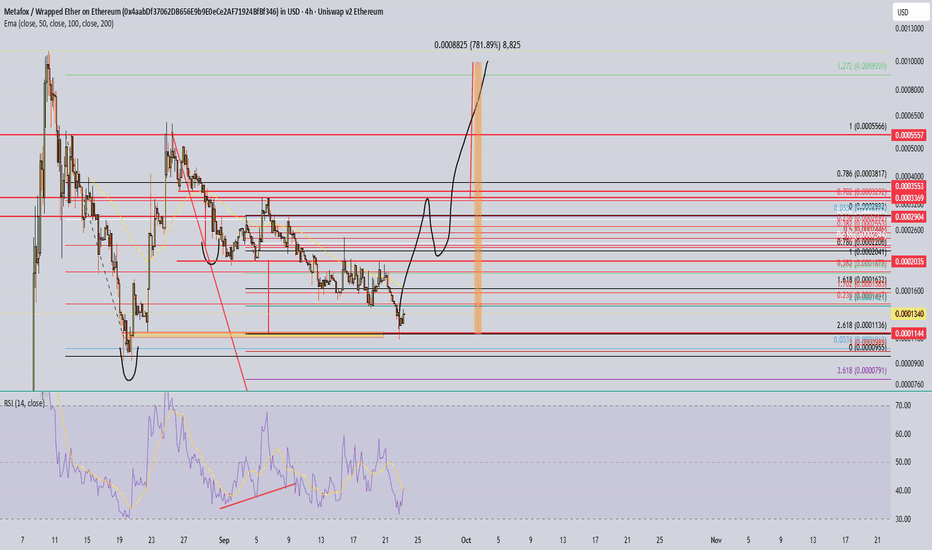
Task: Click the 0.0000900 price axis value
Action: tap(909, 363)
